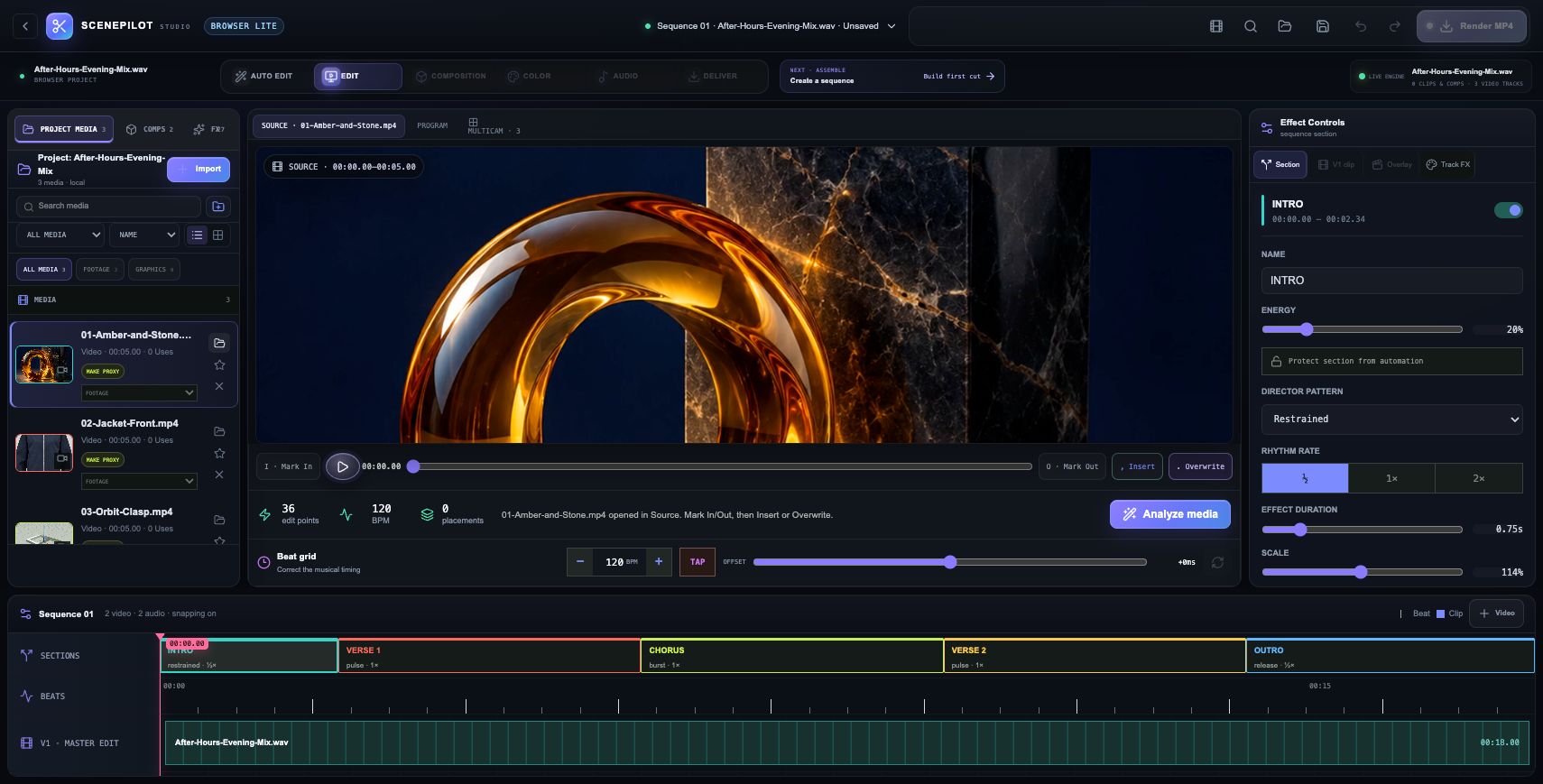
Task: Click the Sections track icon in timeline
Action: click(x=26, y=656)
